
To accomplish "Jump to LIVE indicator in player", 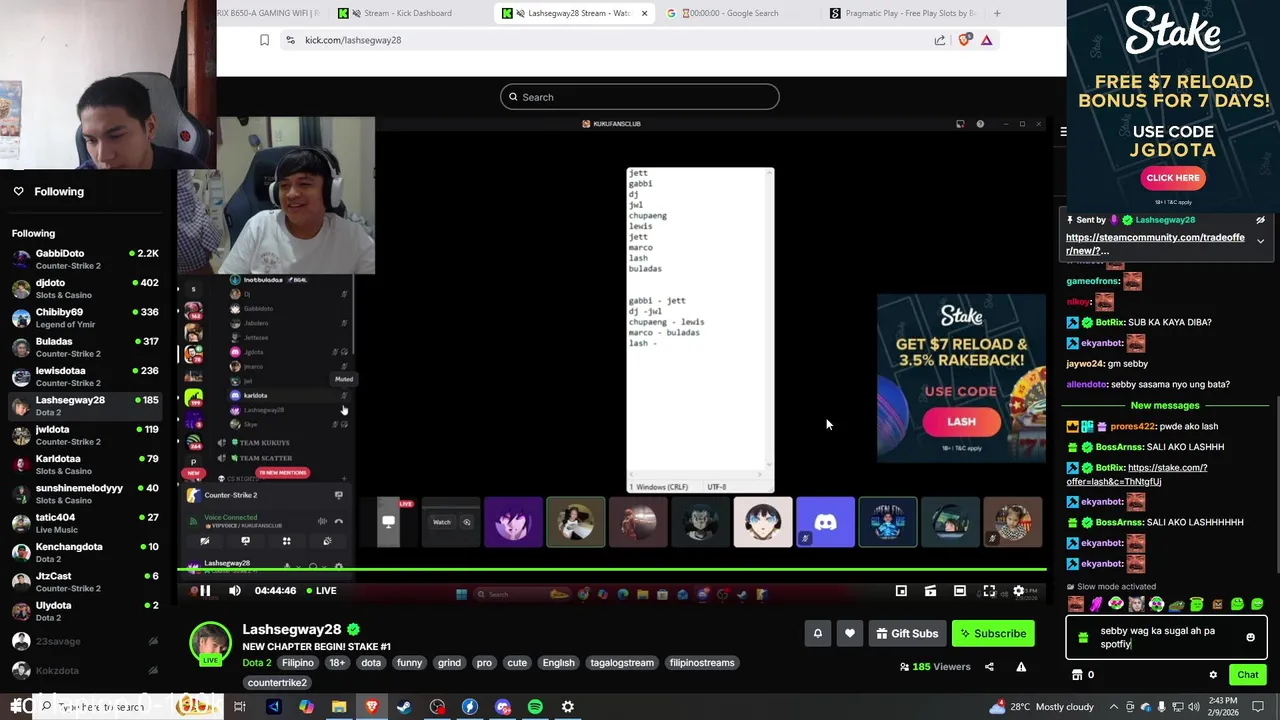I will coord(320,591).
